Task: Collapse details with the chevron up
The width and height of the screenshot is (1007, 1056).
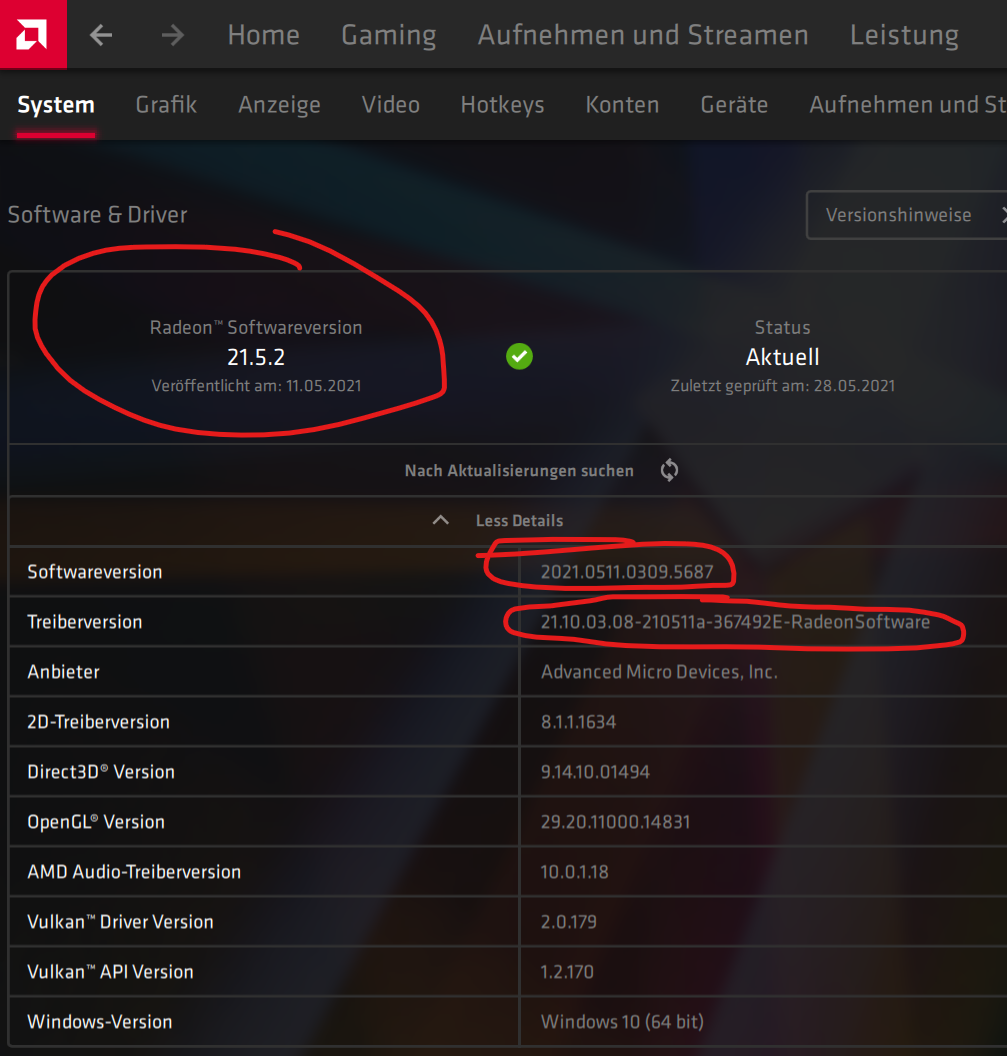Action: (x=441, y=520)
